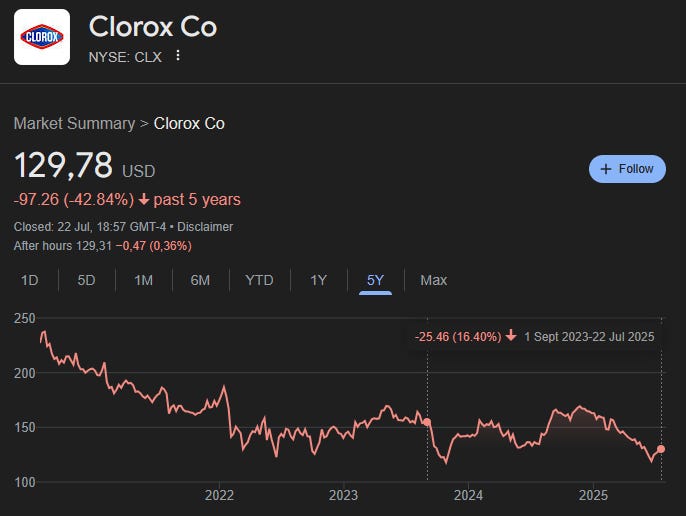The width and height of the screenshot is (686, 516).
Task: Open the three-dot options menu beside NYSE: CLX
Action: point(178,56)
